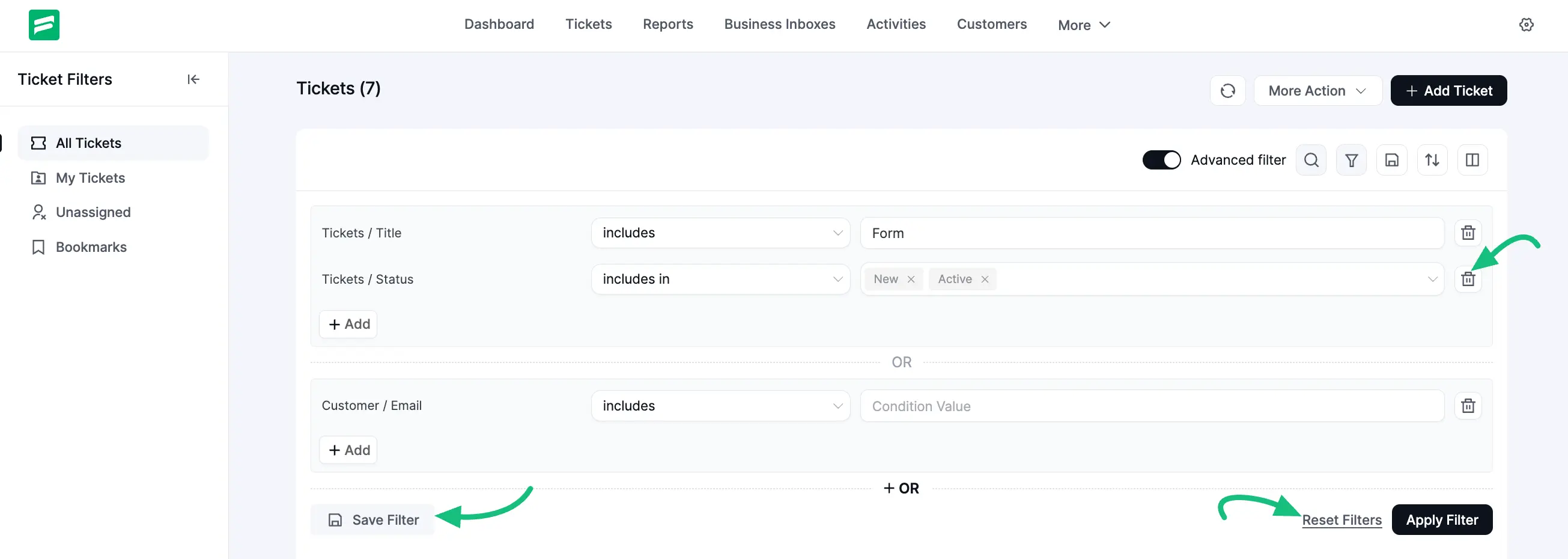This screenshot has width=1568, height=559.
Task: Select Unassigned in the sidebar
Action: [x=93, y=213]
